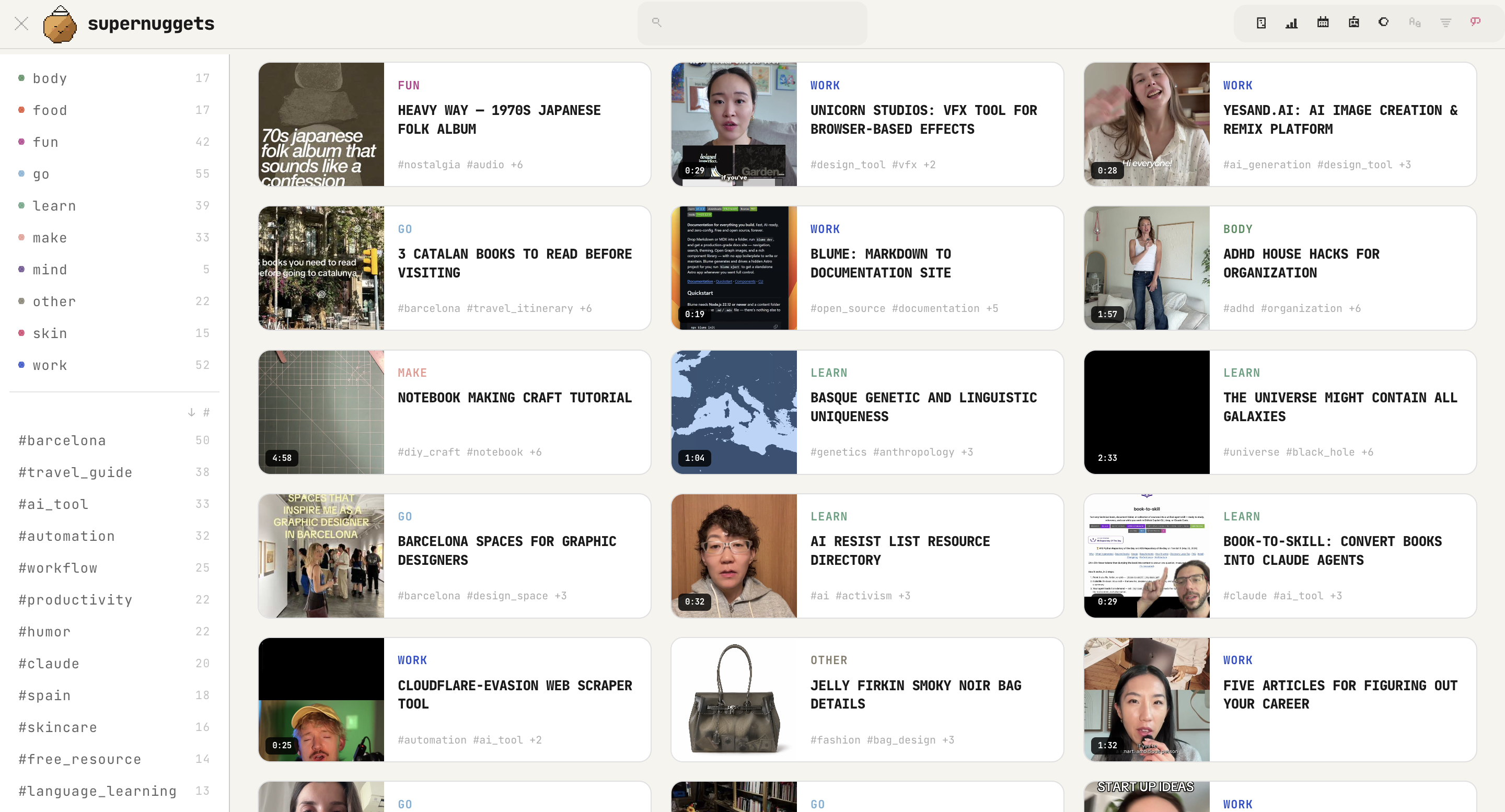1505x812 pixels.
Task: Filter by the fun category
Action: pos(114,142)
